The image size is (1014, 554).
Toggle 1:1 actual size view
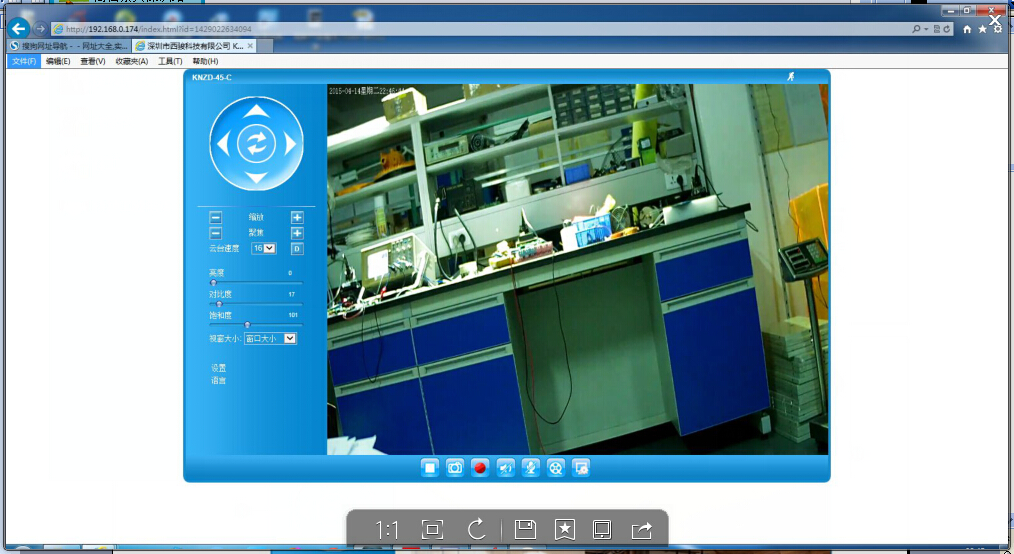[x=387, y=530]
